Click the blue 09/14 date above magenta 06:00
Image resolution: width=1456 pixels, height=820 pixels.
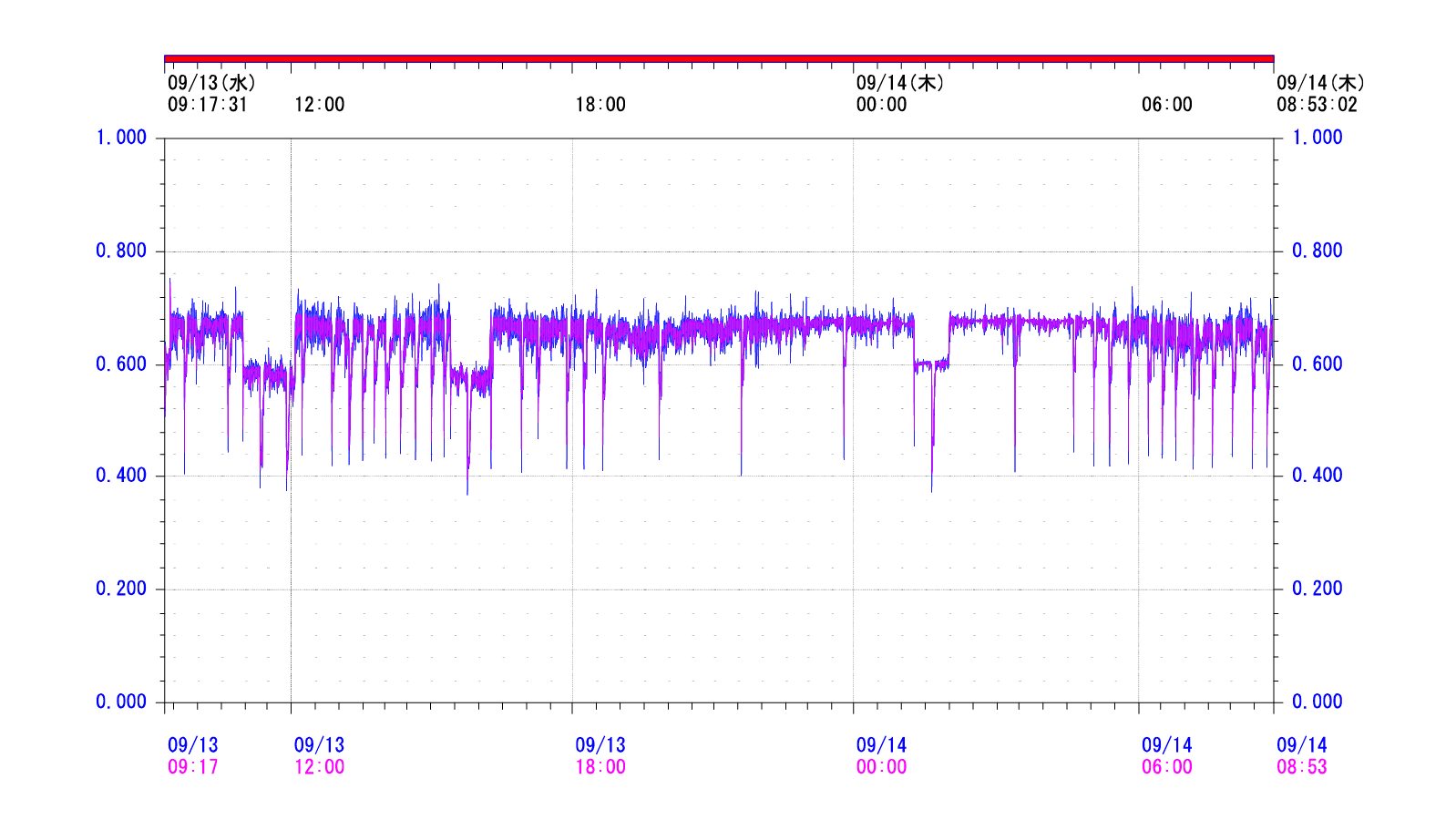(x=1167, y=745)
